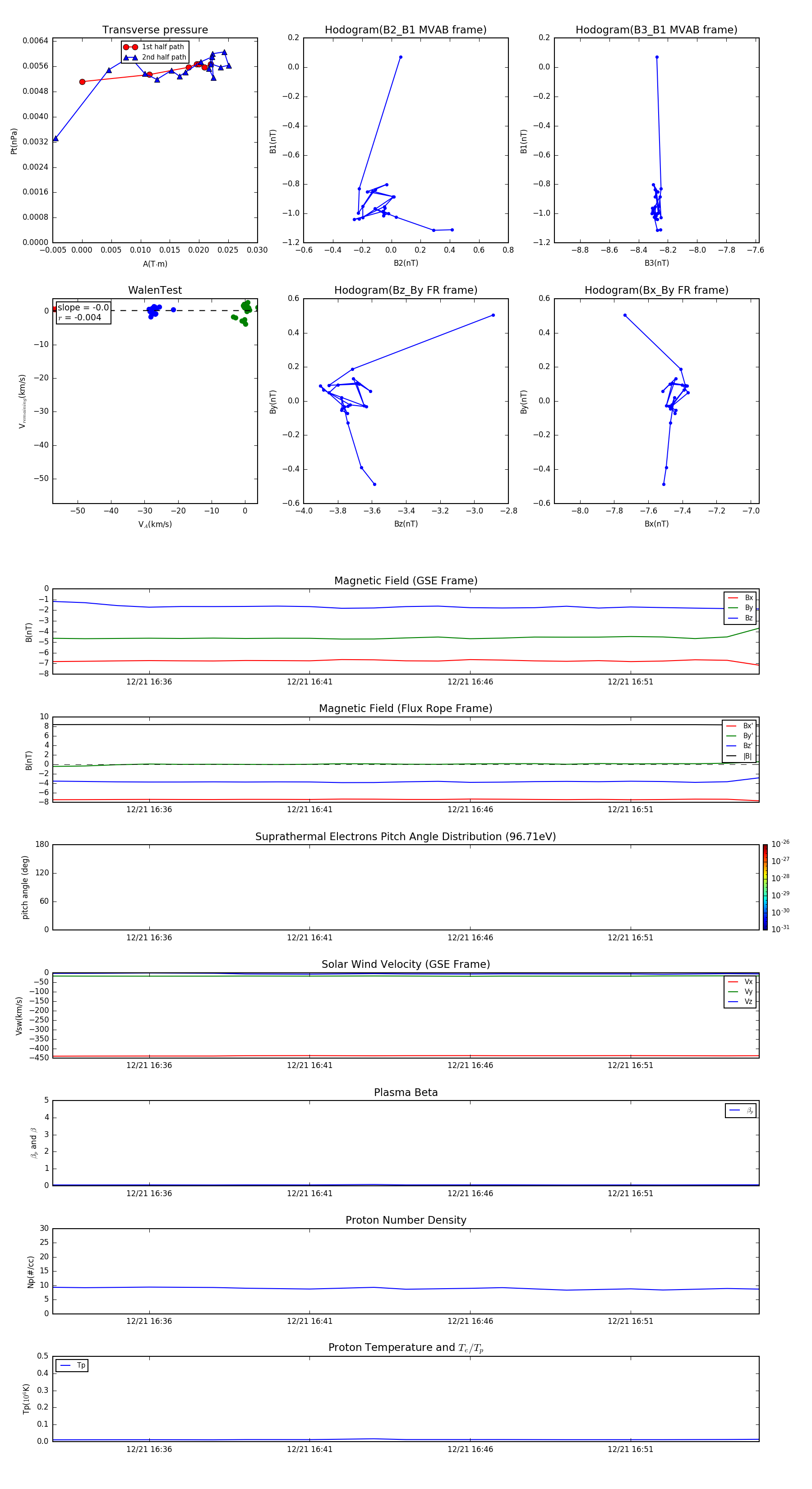
Task: Click the By legend entry in GSE magnetic field plot
Action: [740, 608]
